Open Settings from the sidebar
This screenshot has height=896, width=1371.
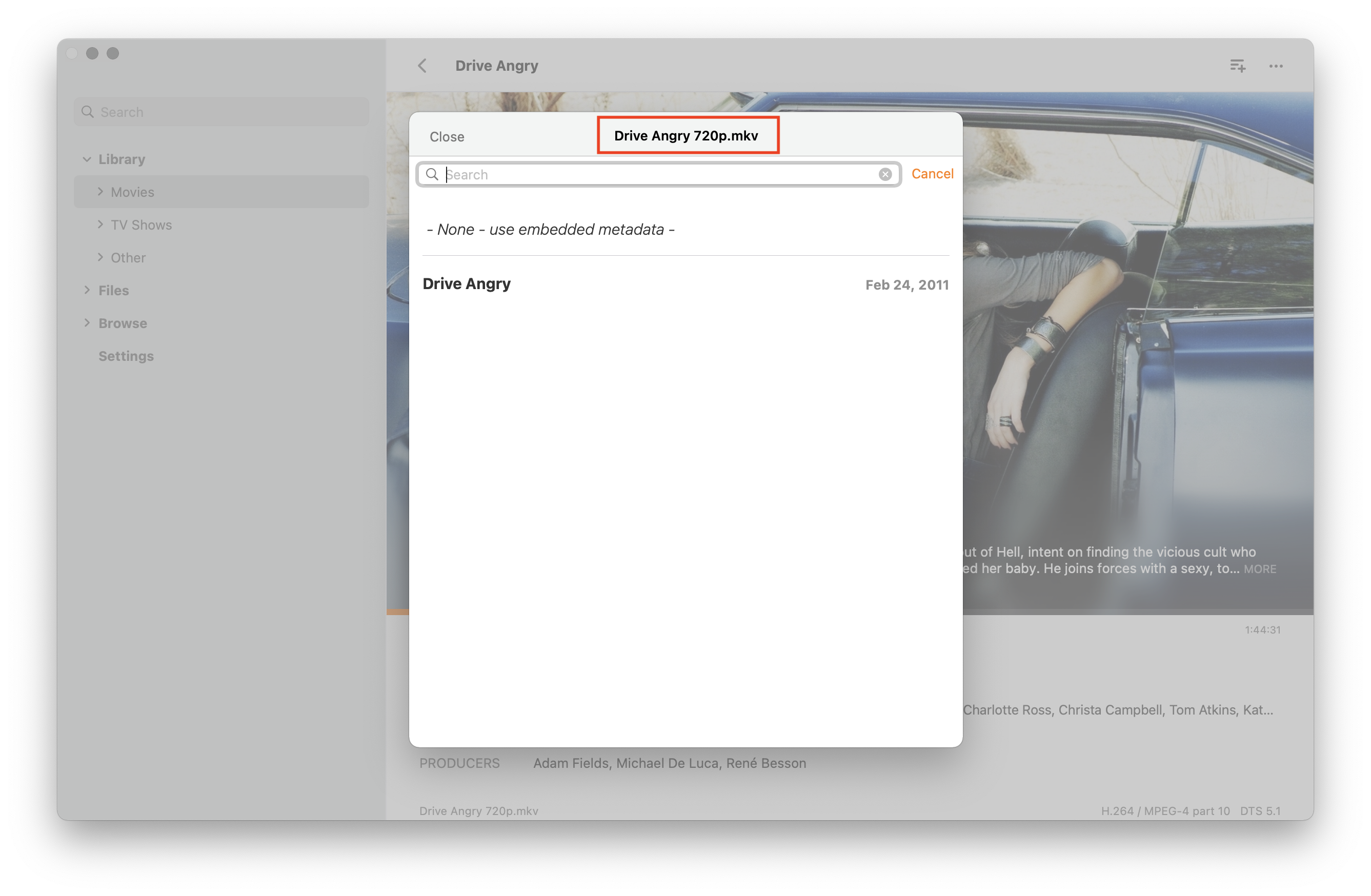pos(126,356)
